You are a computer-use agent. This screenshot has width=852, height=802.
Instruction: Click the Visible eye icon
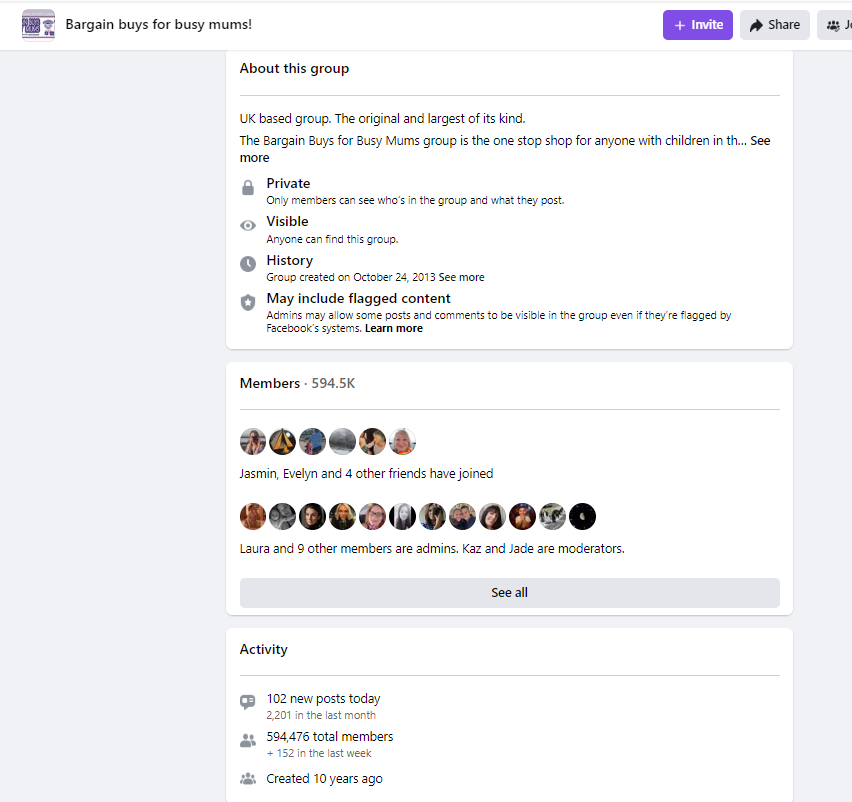(248, 225)
